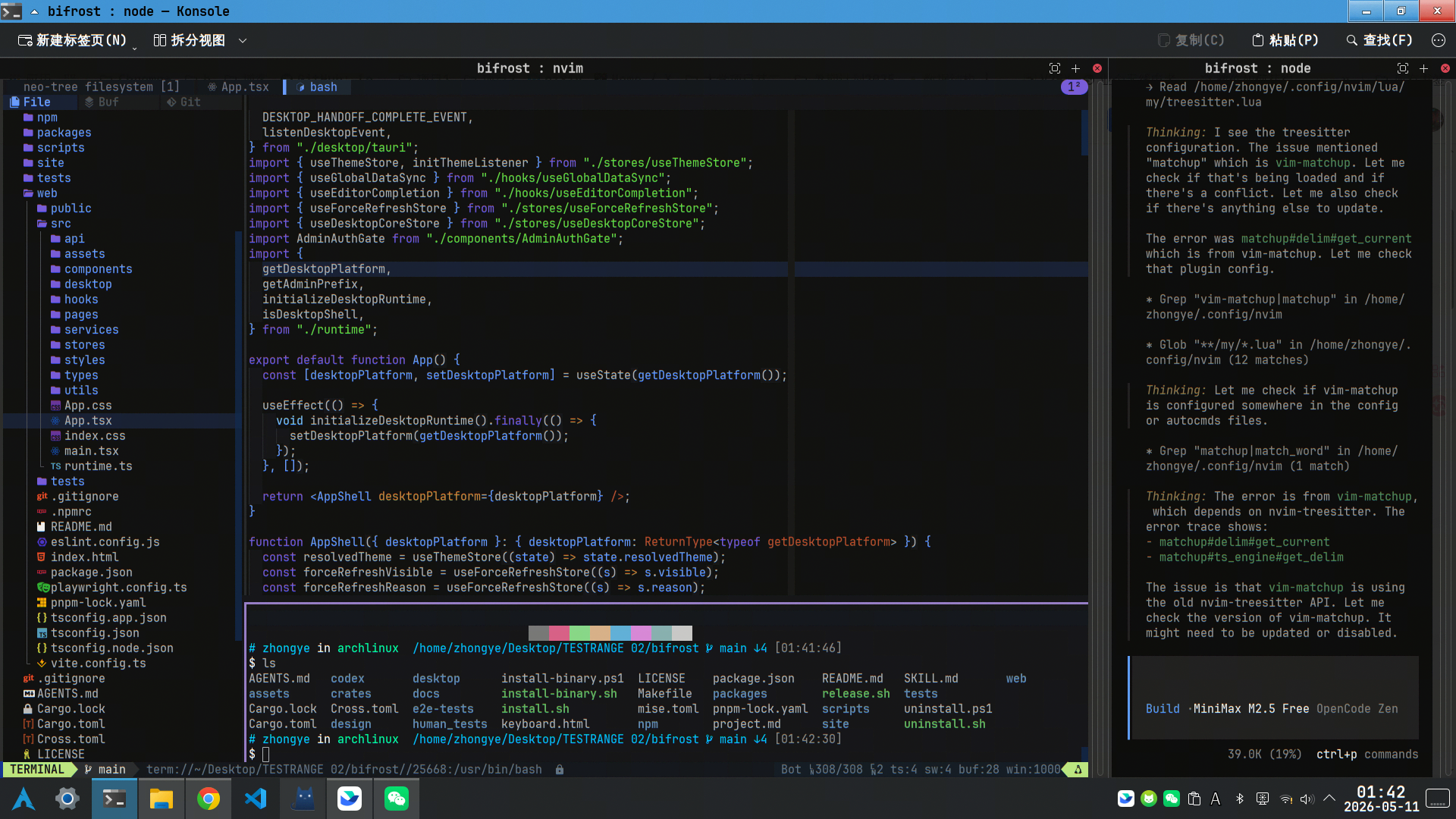The height and width of the screenshot is (819, 1456).
Task: Open the volume control tray icon
Action: coord(1307,799)
